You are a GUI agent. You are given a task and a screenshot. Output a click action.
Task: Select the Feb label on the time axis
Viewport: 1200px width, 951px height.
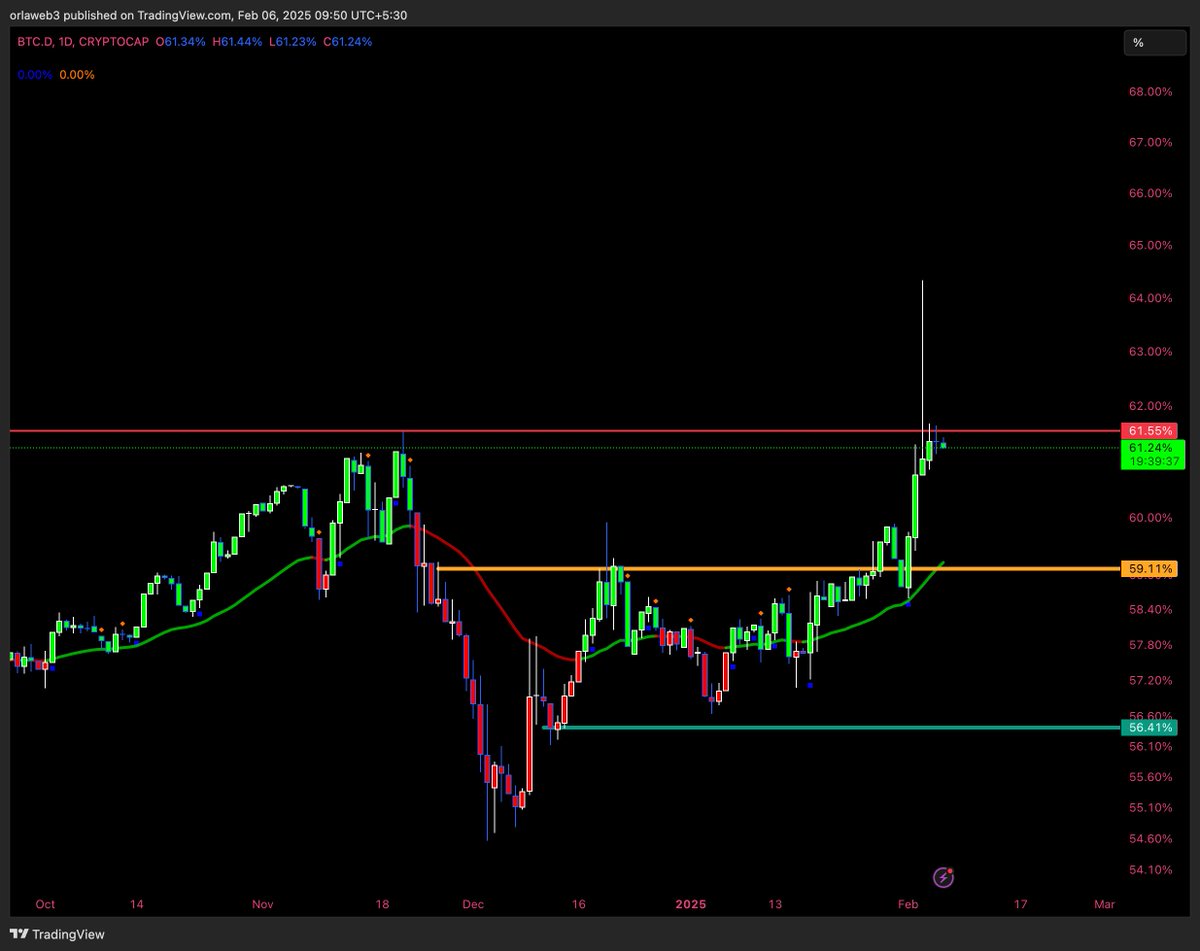click(x=907, y=904)
